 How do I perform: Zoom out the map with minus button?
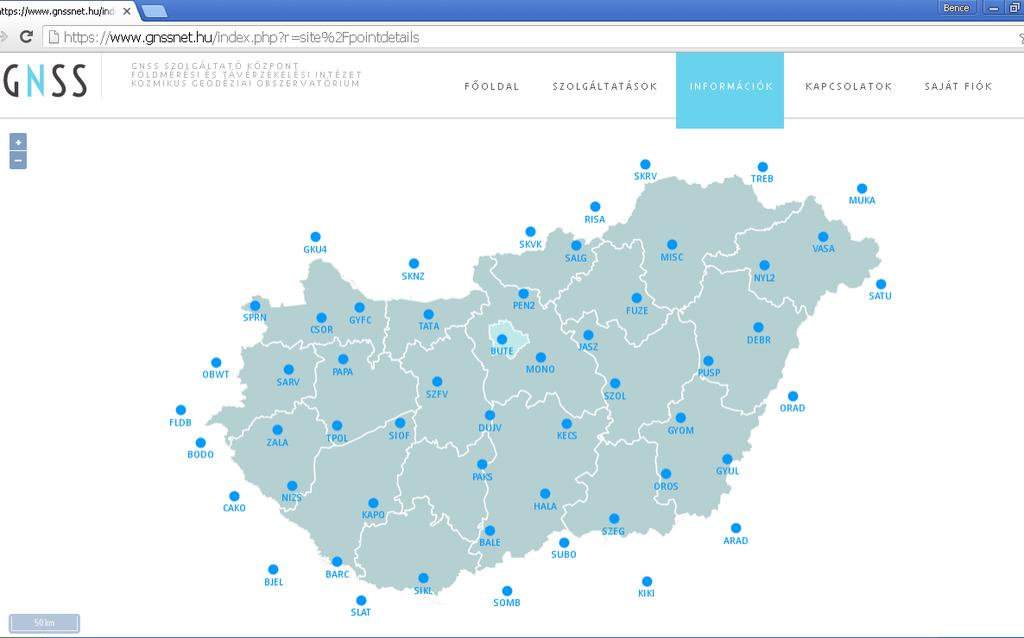pyautogui.click(x=18, y=161)
